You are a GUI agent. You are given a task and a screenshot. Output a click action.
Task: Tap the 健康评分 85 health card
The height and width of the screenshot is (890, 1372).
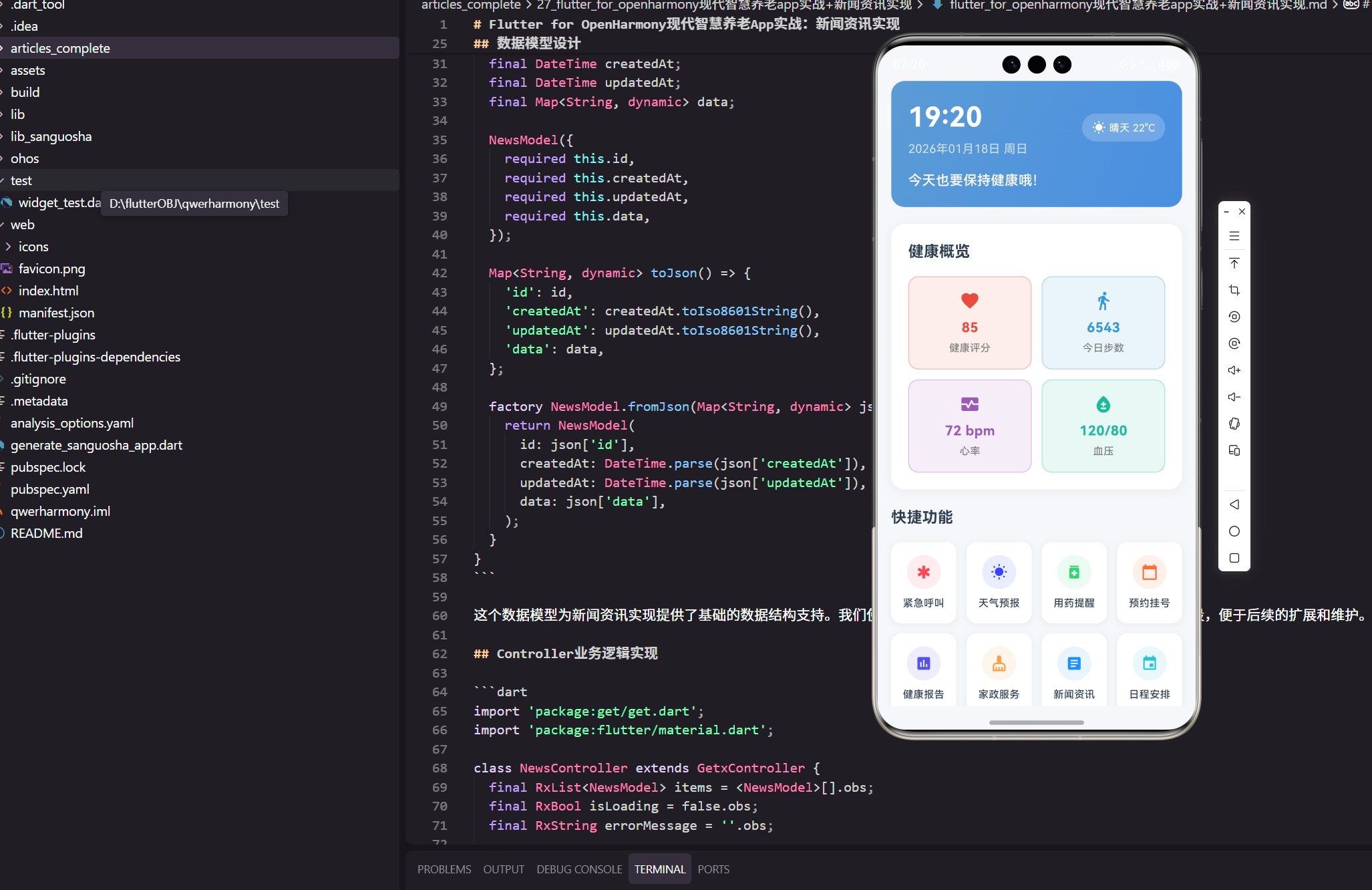[x=969, y=323]
